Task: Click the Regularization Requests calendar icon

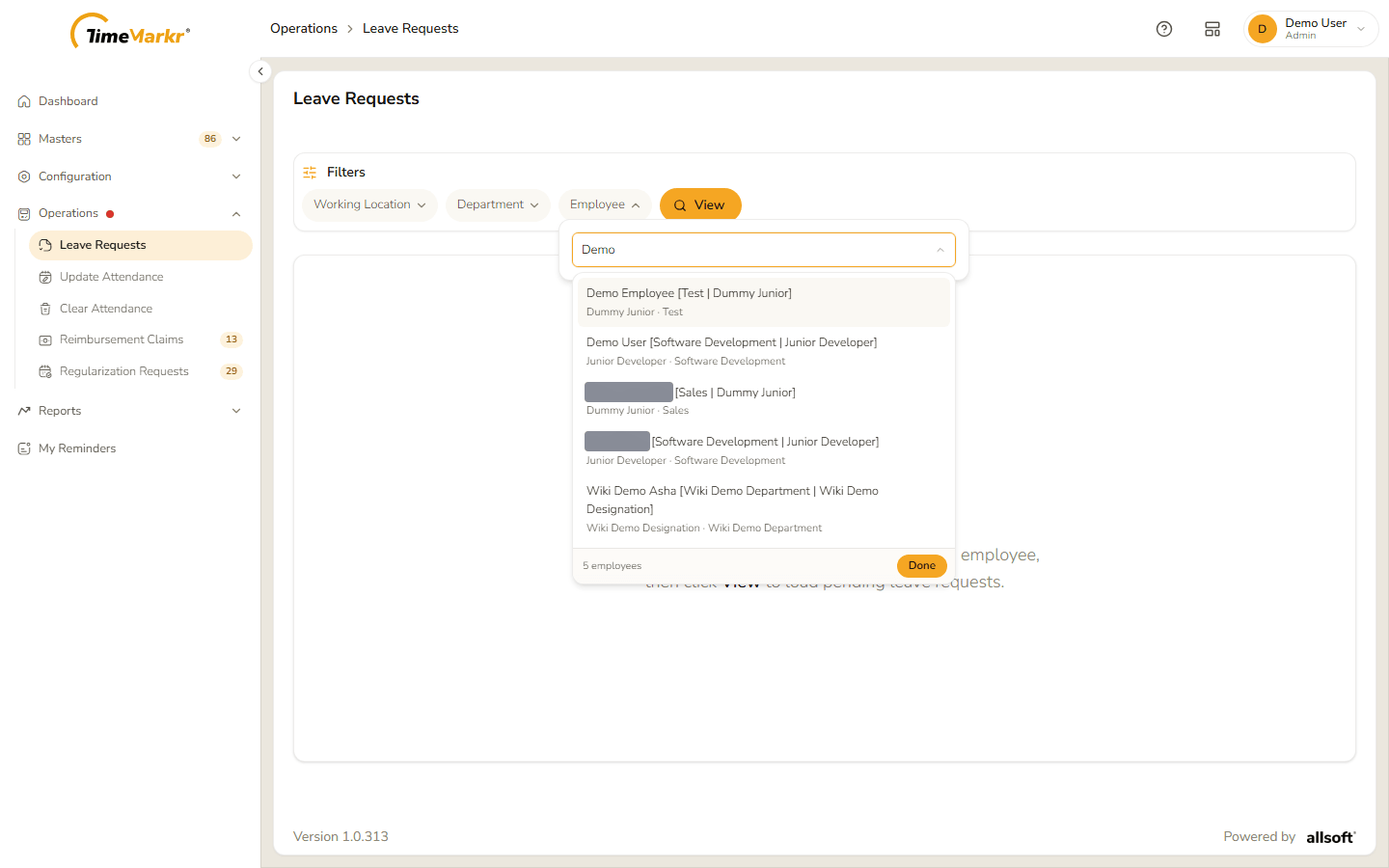Action: [x=45, y=371]
